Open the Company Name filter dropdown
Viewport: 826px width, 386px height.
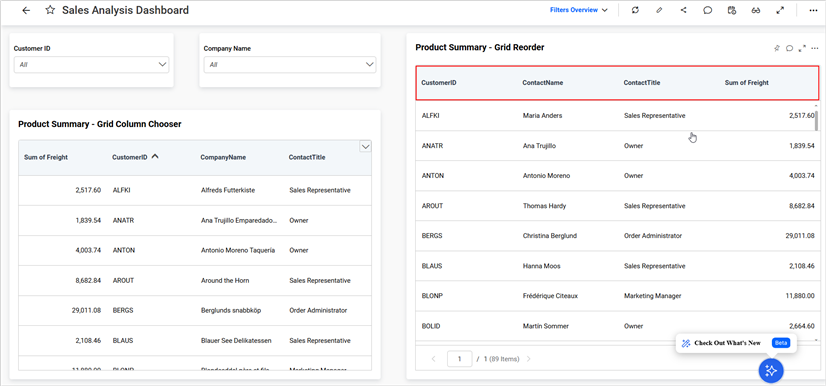click(290, 64)
